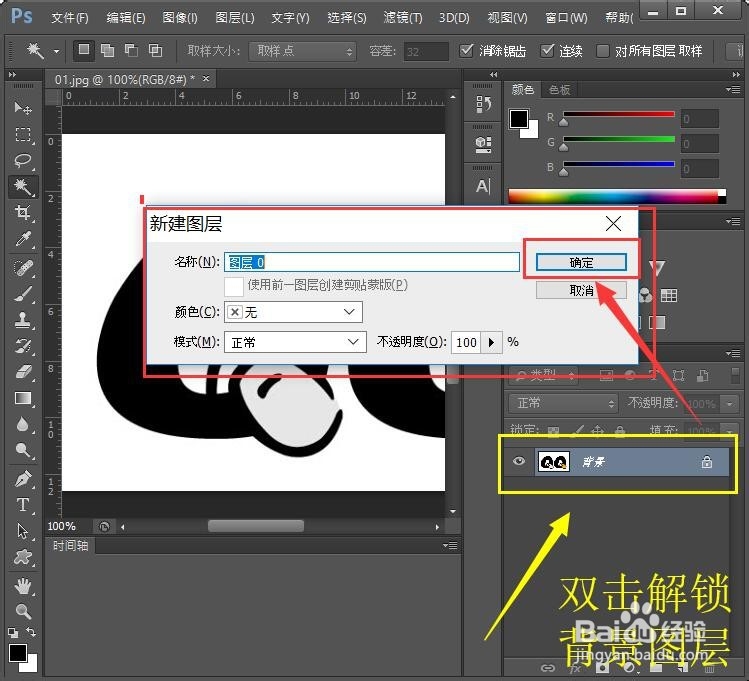Select the History Brush tool
The image size is (749, 681).
22,346
